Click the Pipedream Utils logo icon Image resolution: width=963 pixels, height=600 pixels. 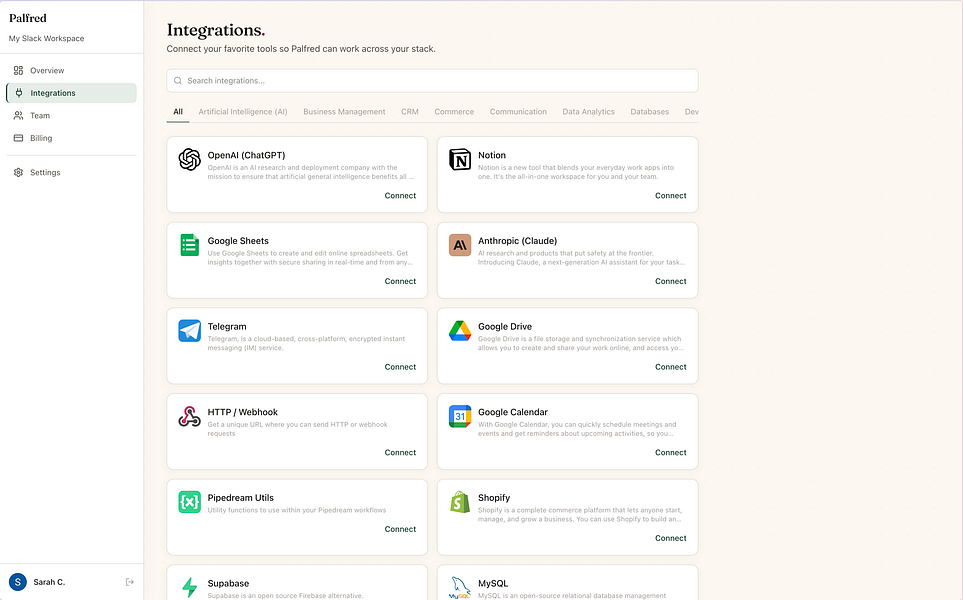189,502
